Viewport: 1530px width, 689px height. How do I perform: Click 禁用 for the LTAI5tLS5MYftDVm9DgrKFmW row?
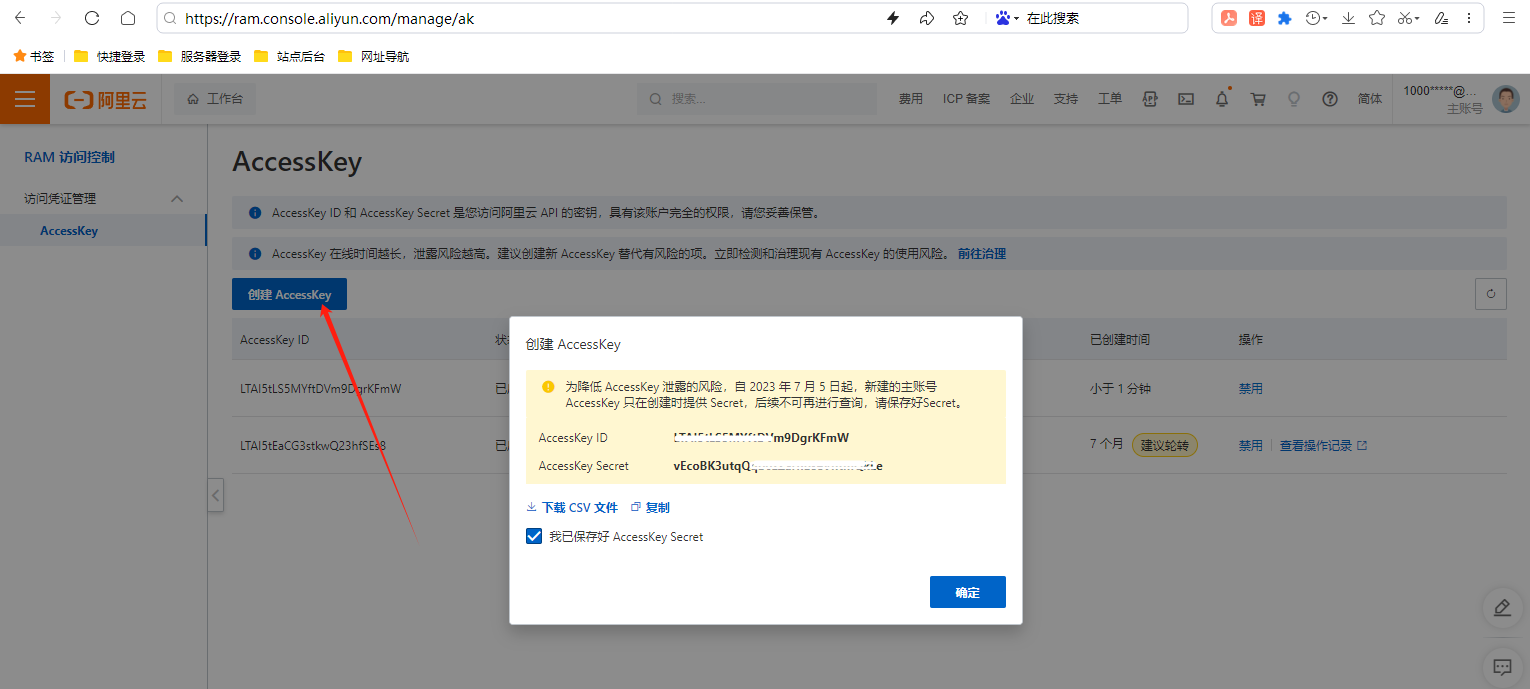[1250, 388]
